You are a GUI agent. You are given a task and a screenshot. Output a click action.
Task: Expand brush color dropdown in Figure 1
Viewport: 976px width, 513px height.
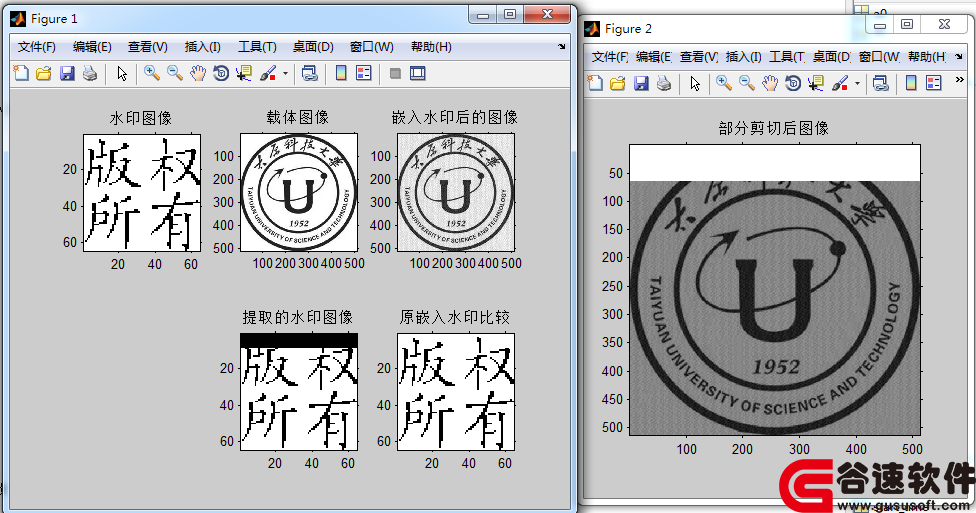pyautogui.click(x=285, y=73)
